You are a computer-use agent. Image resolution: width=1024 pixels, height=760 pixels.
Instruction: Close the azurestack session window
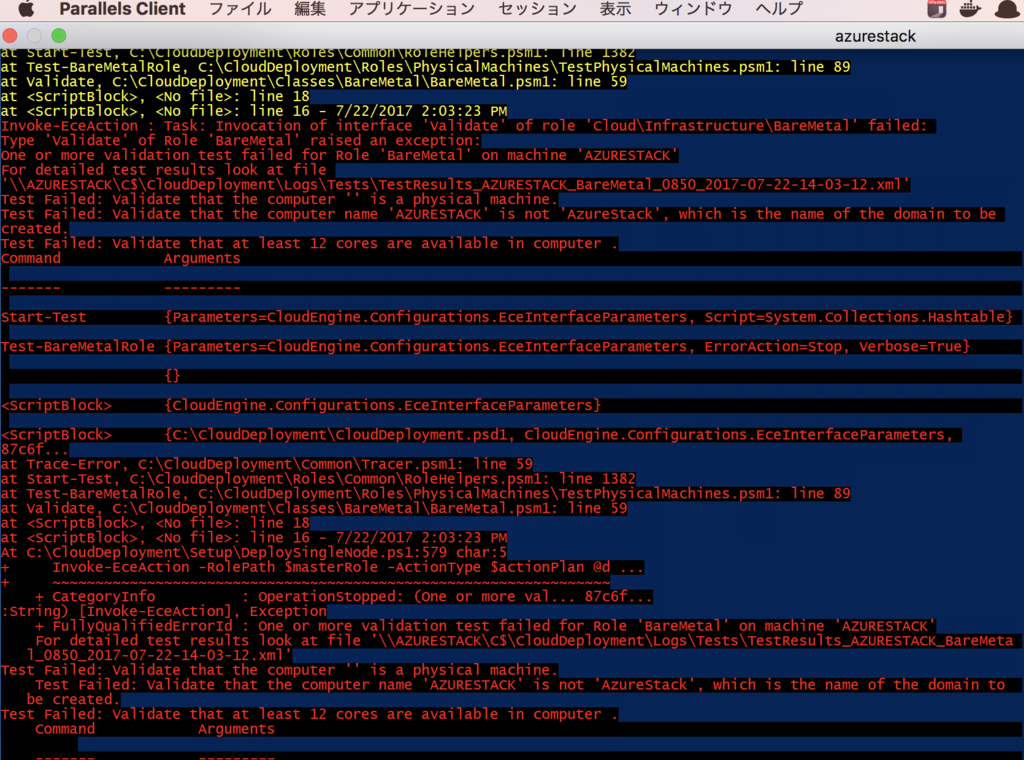[14, 36]
